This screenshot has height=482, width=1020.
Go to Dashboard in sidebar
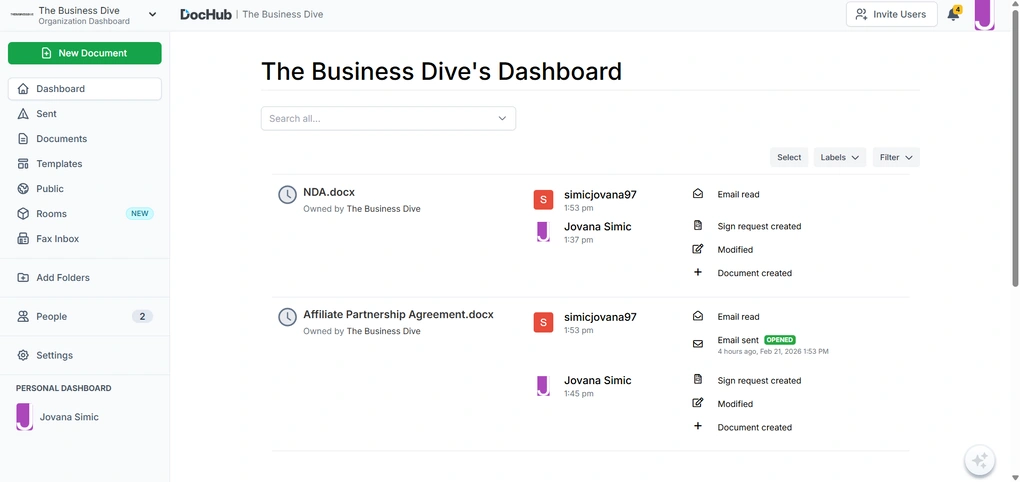(85, 89)
